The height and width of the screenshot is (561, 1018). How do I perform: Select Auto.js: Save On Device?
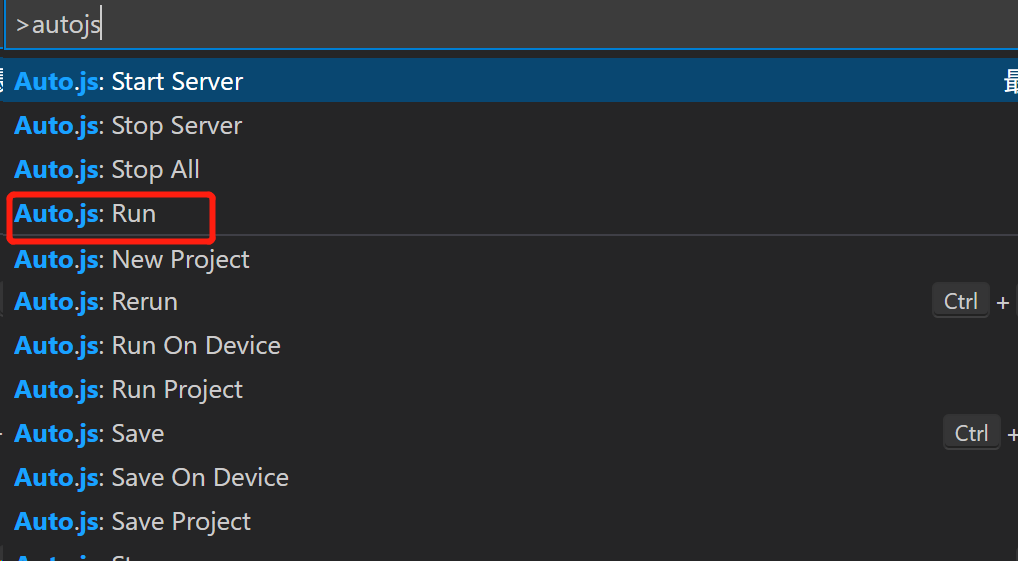[x=509, y=478]
